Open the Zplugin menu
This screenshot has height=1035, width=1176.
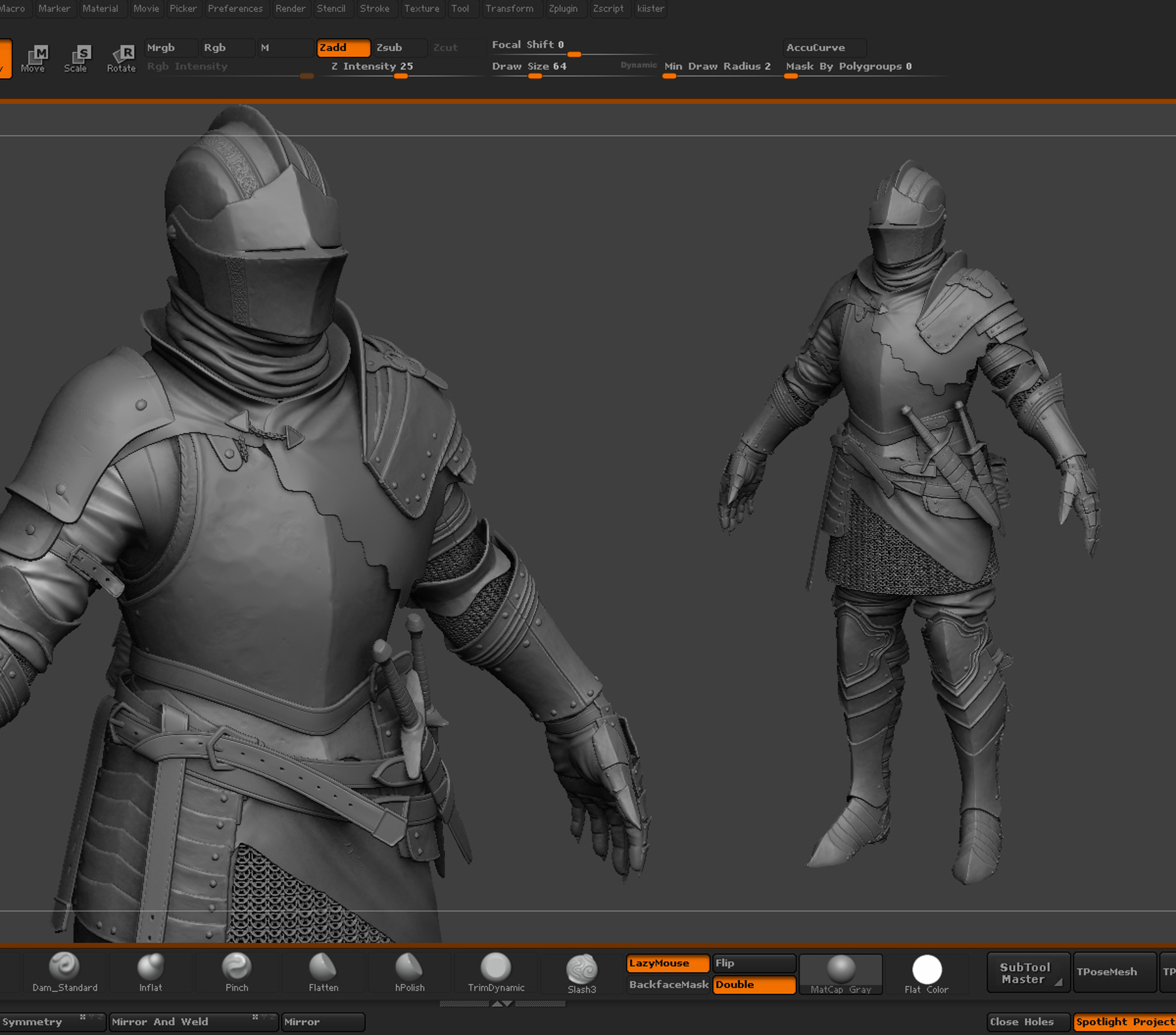(563, 8)
